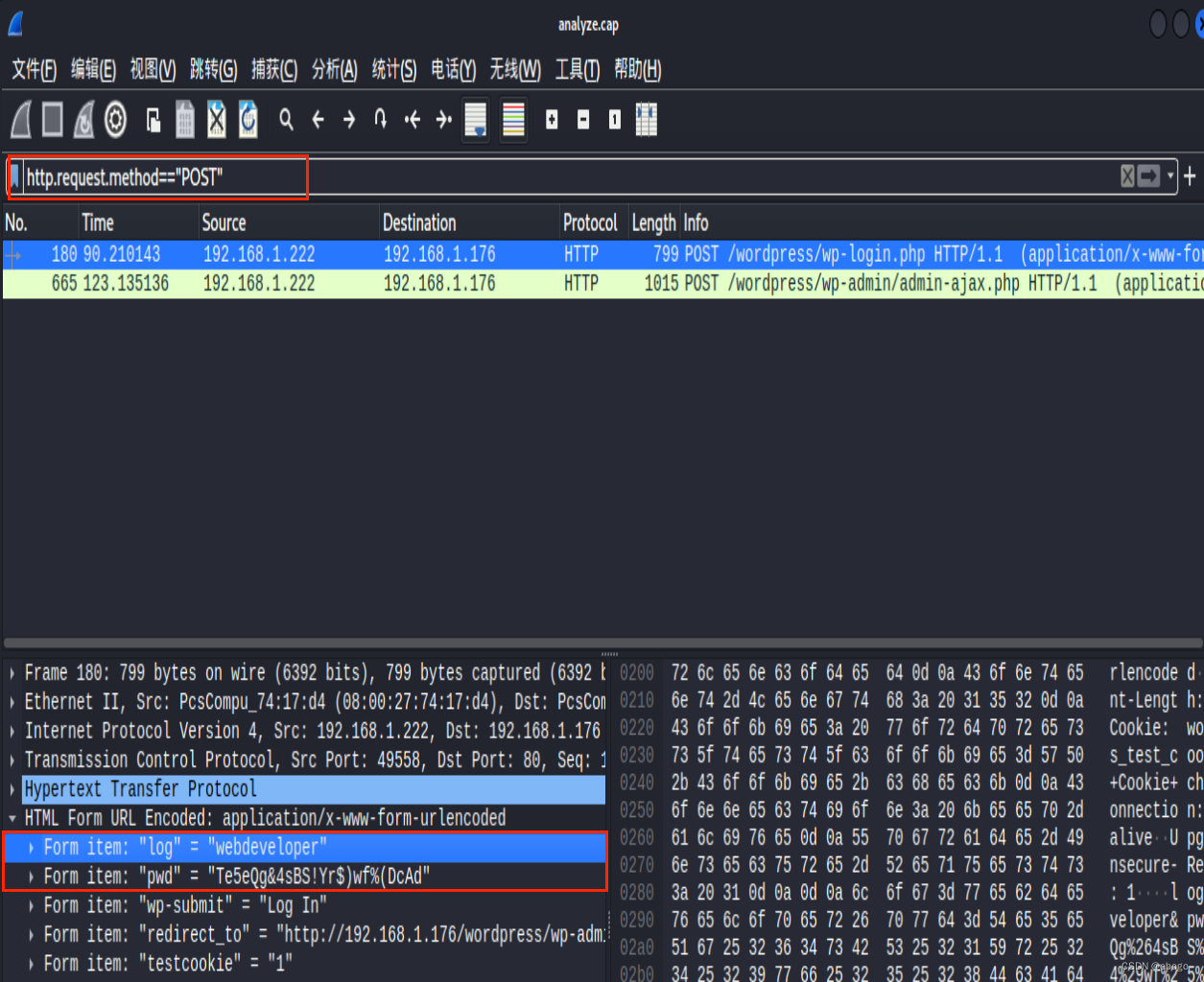
Task: Expand the Internet Protocol Version 4 node
Action: [12, 731]
